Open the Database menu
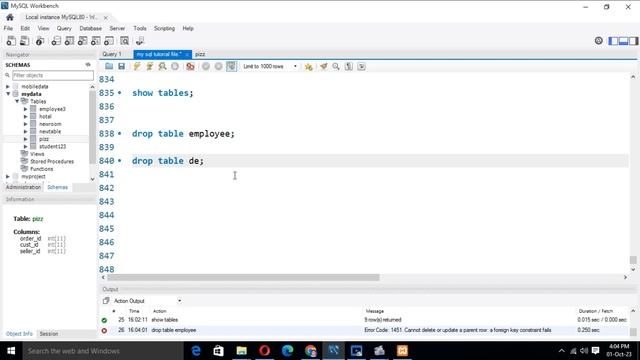640x360 pixels. [91, 28]
